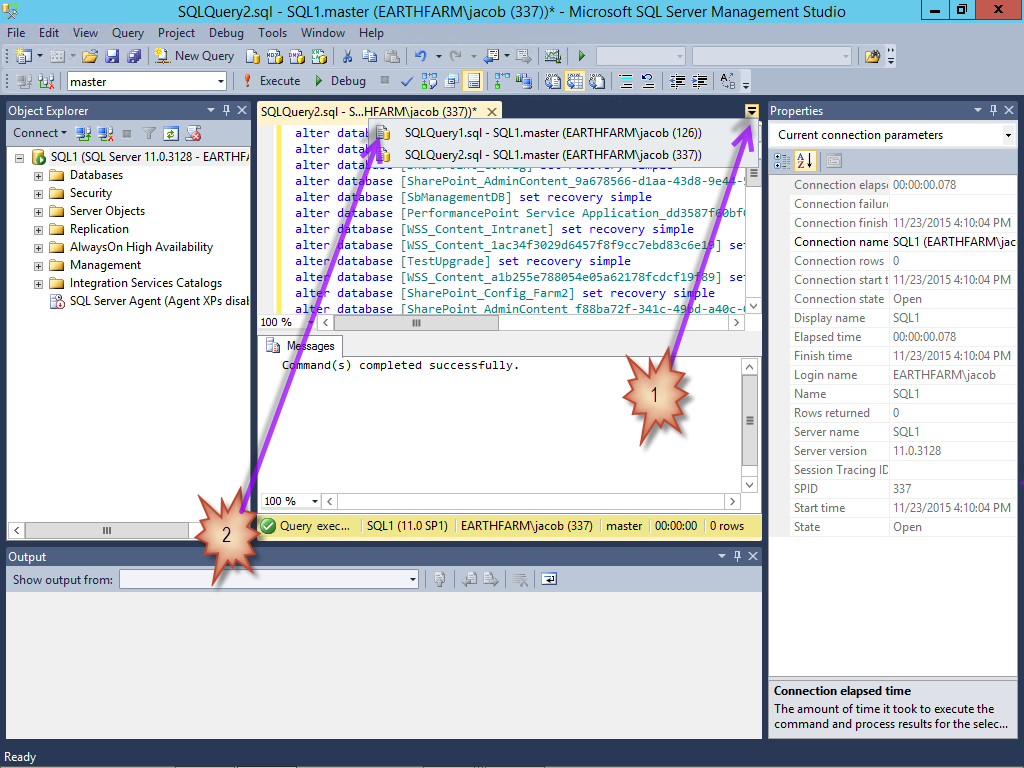Screen dimensions: 1024x768
Task: Open Activity Monitor icon in toolbar
Action: pyautogui.click(x=552, y=56)
